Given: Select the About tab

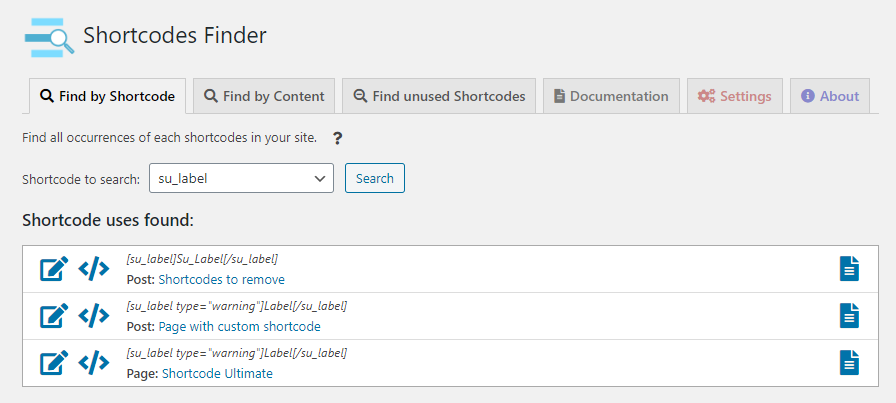Looking at the screenshot, I should click(830, 96).
